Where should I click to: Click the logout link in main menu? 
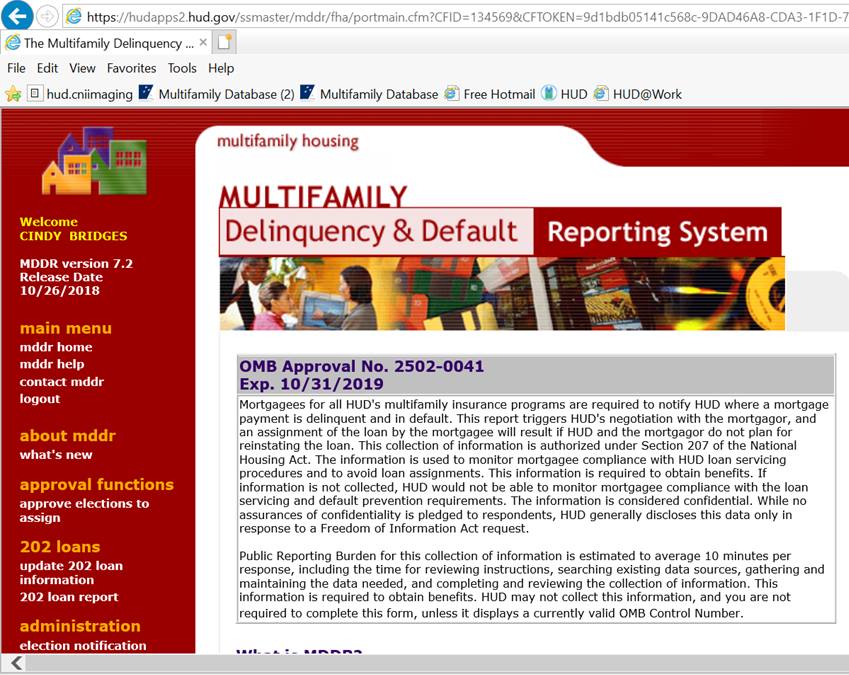click(x=40, y=398)
